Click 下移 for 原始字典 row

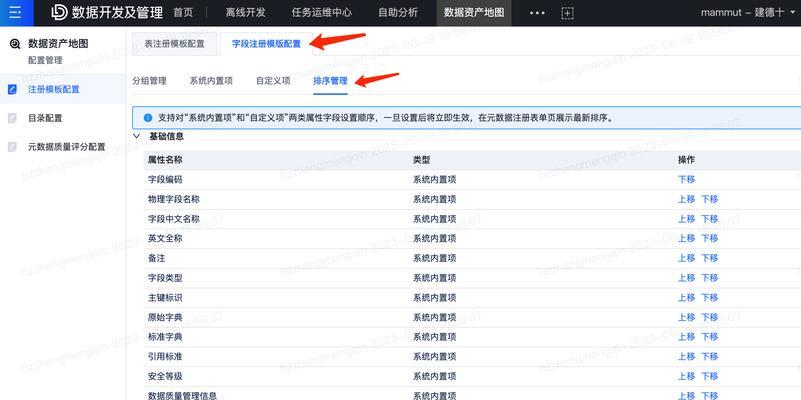pos(709,317)
